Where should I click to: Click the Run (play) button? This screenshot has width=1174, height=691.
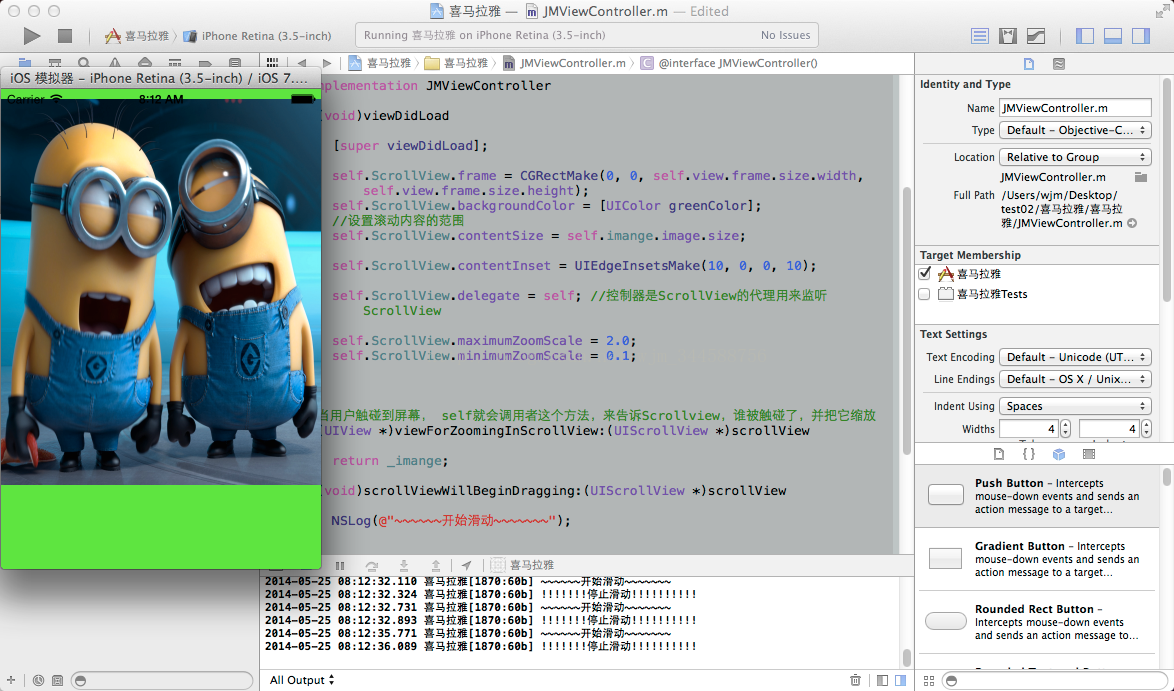point(31,35)
